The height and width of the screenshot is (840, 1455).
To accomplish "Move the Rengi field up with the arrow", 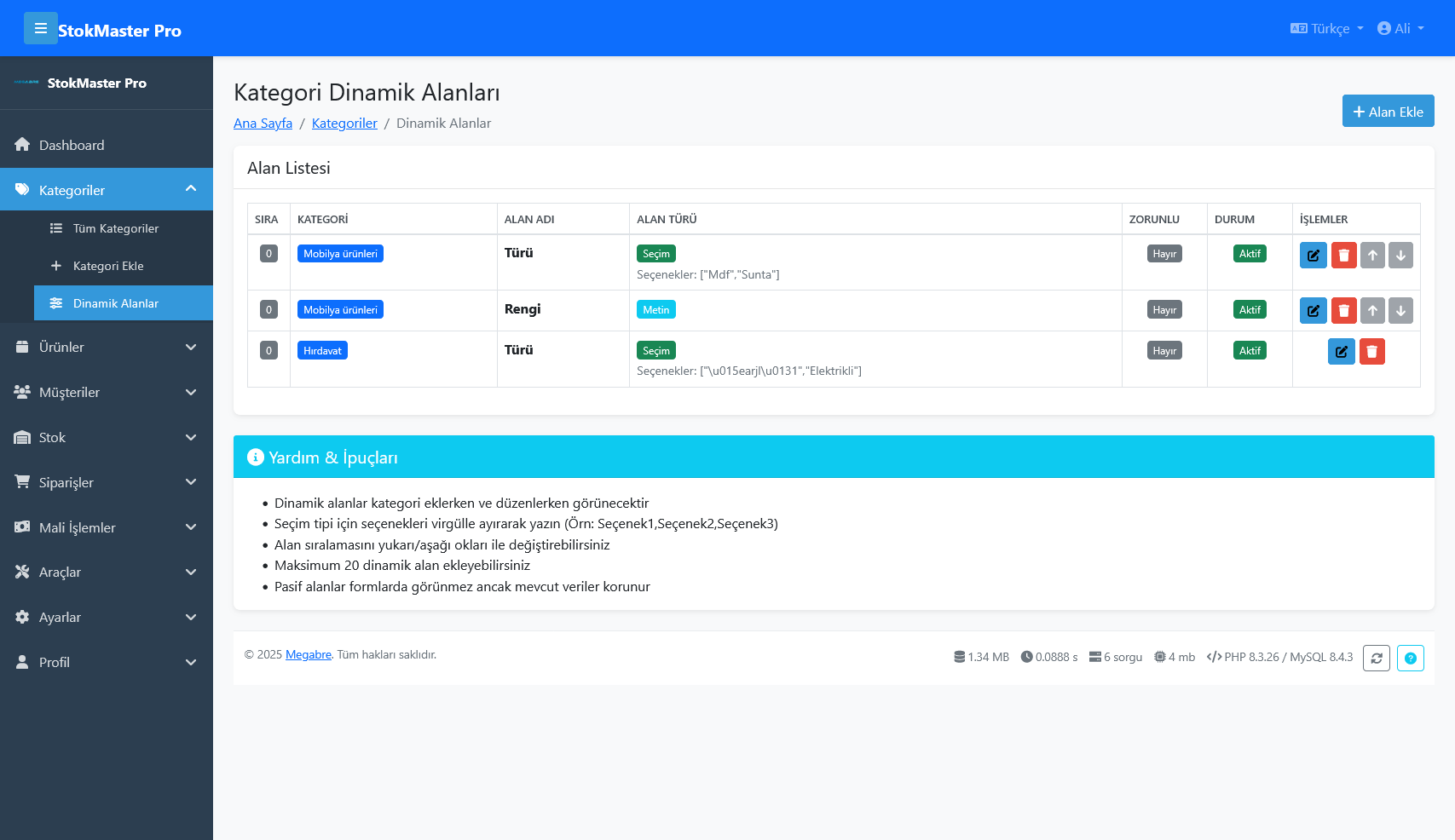I will click(1372, 310).
